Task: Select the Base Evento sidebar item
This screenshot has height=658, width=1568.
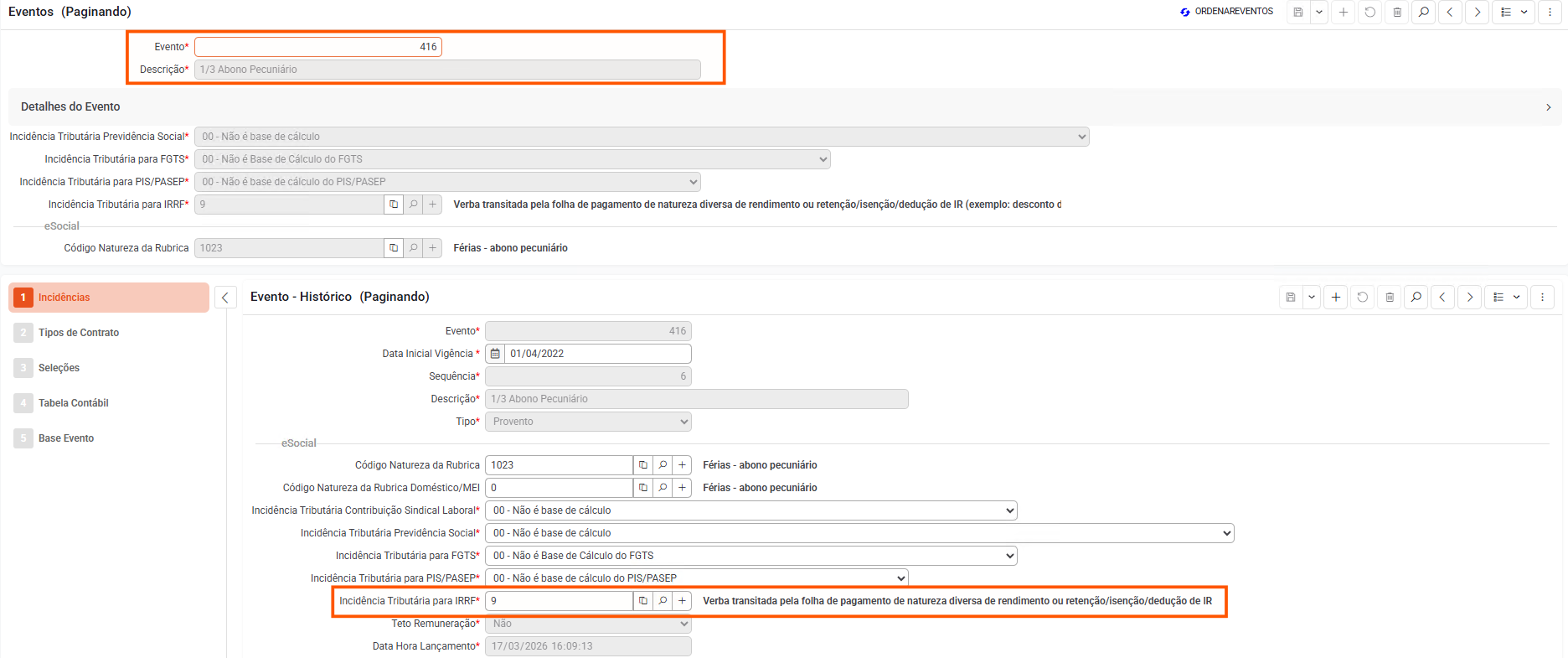Action: pos(66,438)
